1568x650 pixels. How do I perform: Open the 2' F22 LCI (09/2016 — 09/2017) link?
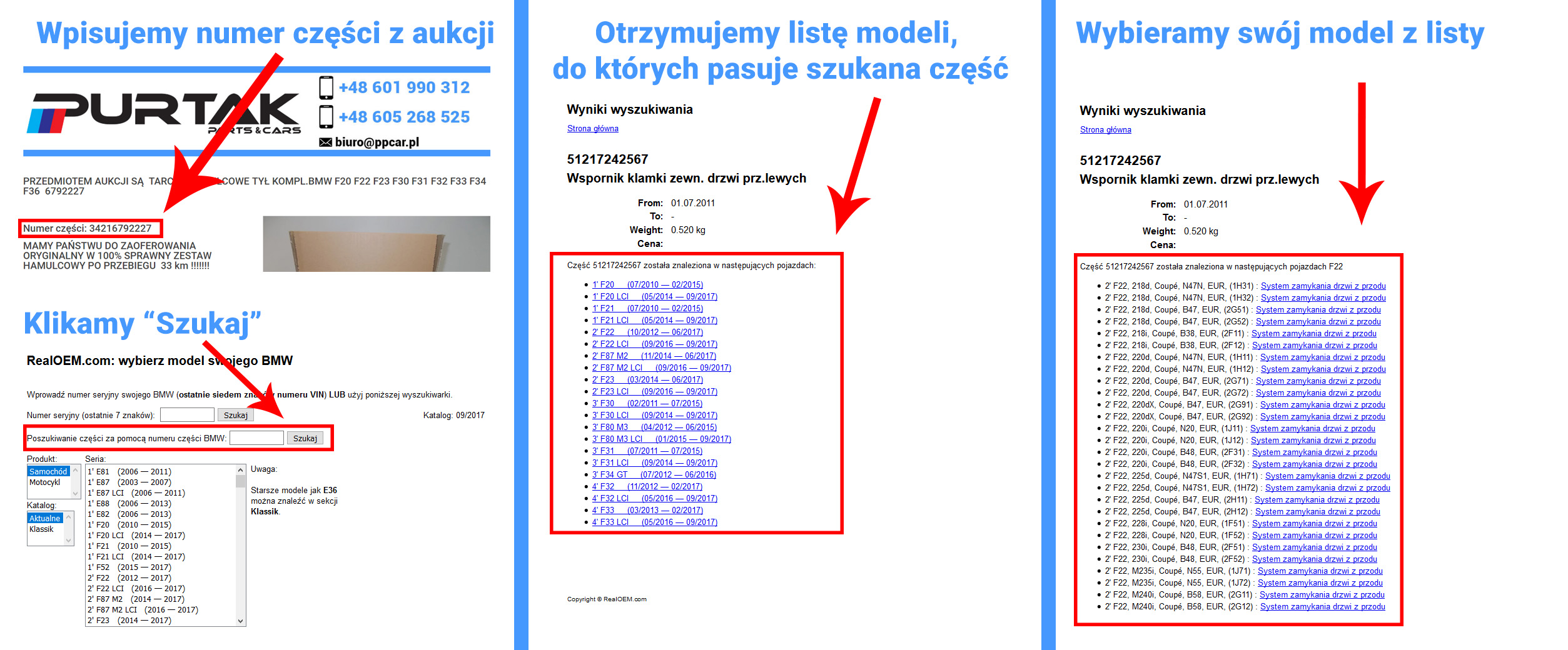[x=655, y=344]
